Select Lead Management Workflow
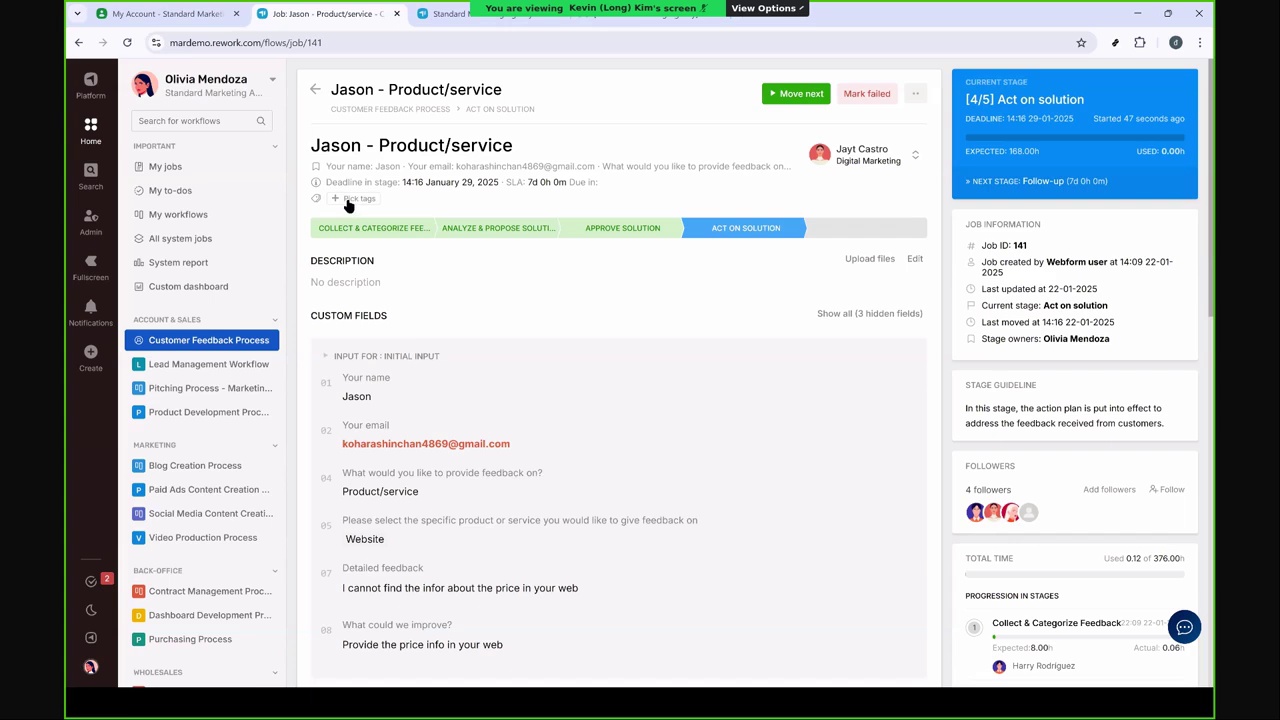This screenshot has height=720, width=1280. 202,364
